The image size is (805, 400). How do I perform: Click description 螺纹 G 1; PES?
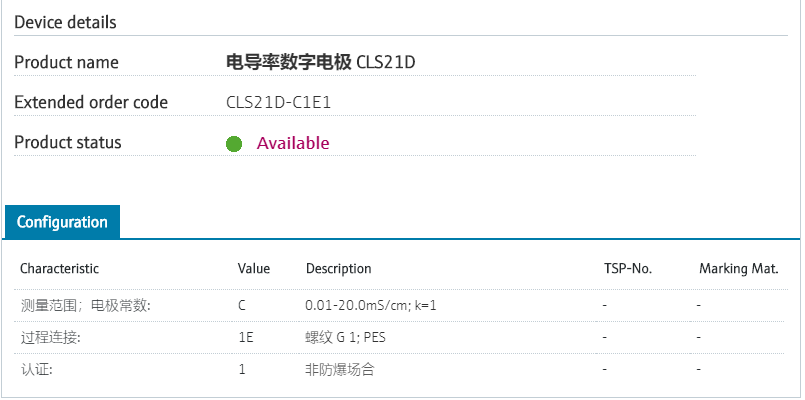[345, 337]
